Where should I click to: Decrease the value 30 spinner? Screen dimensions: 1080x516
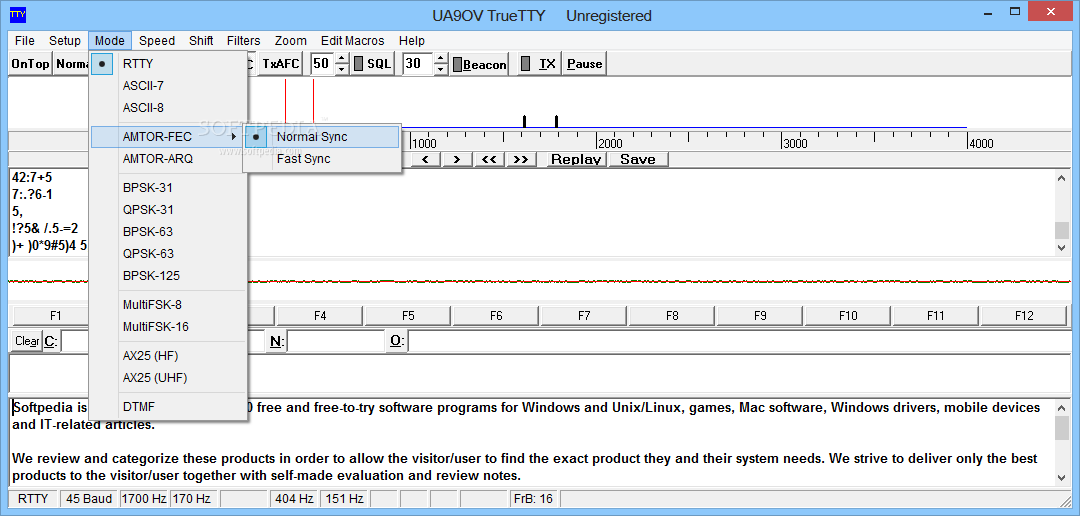[442, 70]
